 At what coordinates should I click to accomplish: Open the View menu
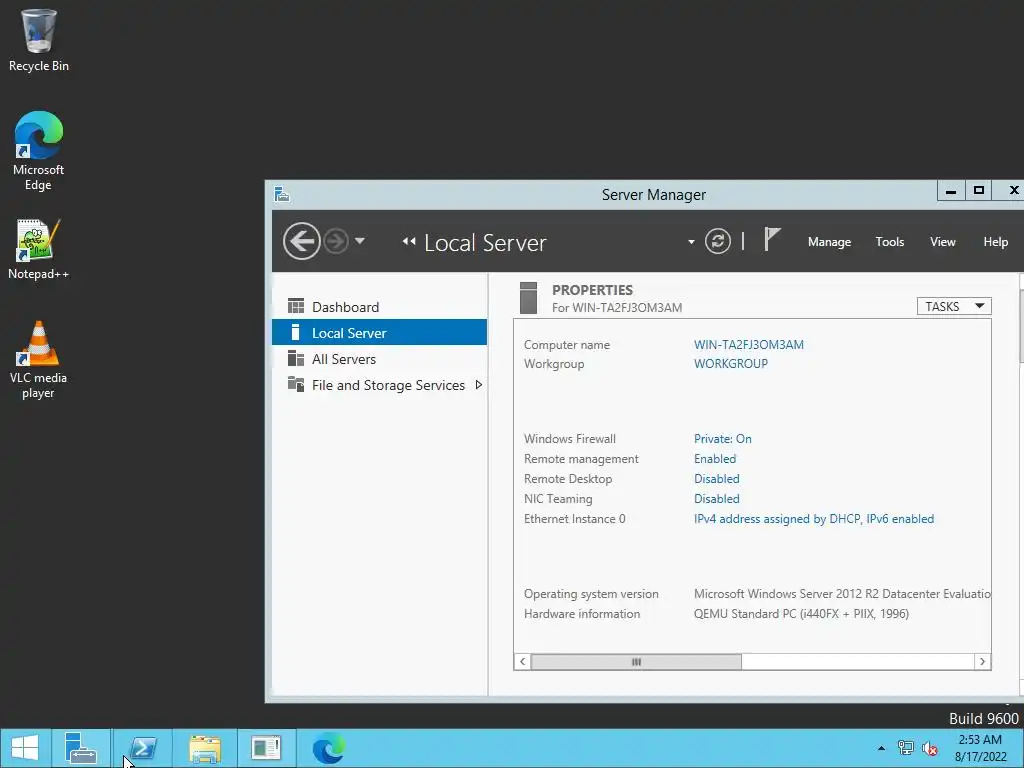click(942, 242)
